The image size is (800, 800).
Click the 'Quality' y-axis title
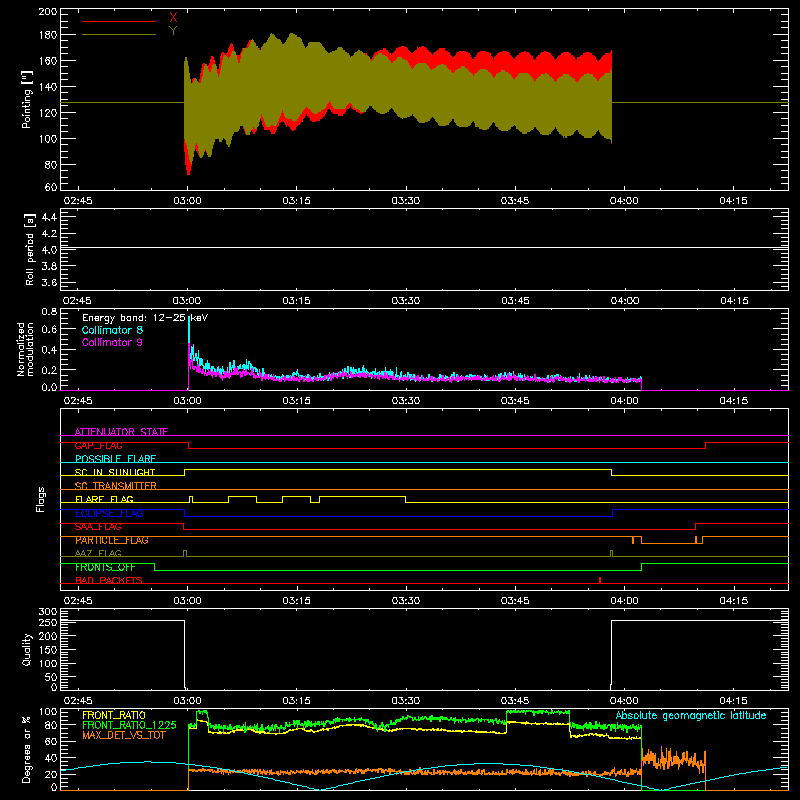(27, 649)
